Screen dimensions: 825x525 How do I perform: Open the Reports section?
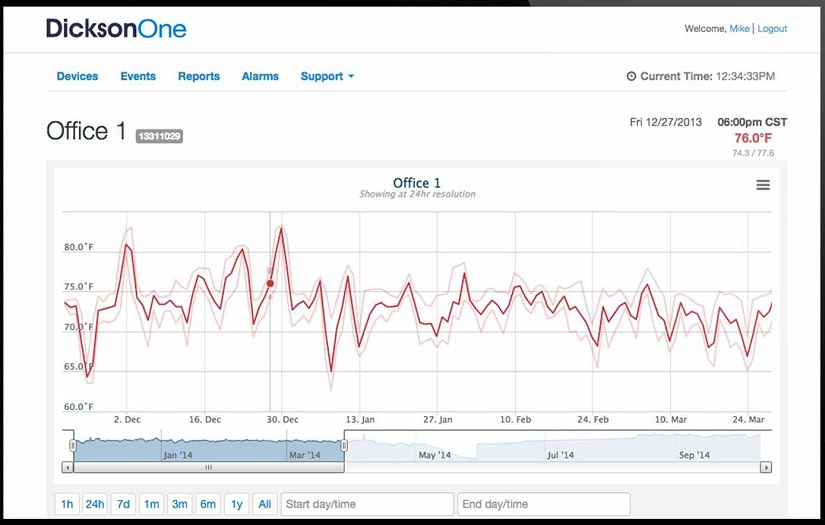click(x=199, y=76)
